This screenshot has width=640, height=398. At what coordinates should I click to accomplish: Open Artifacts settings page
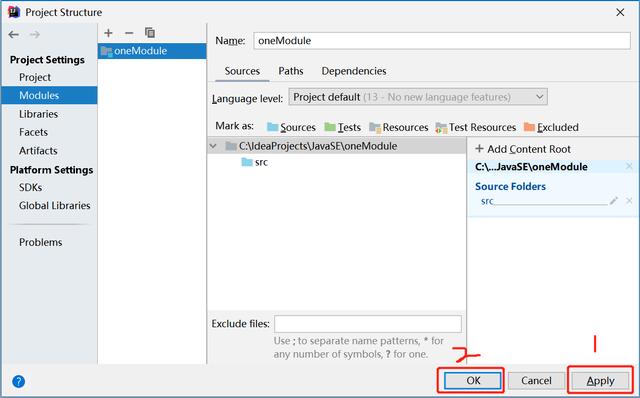click(38, 151)
